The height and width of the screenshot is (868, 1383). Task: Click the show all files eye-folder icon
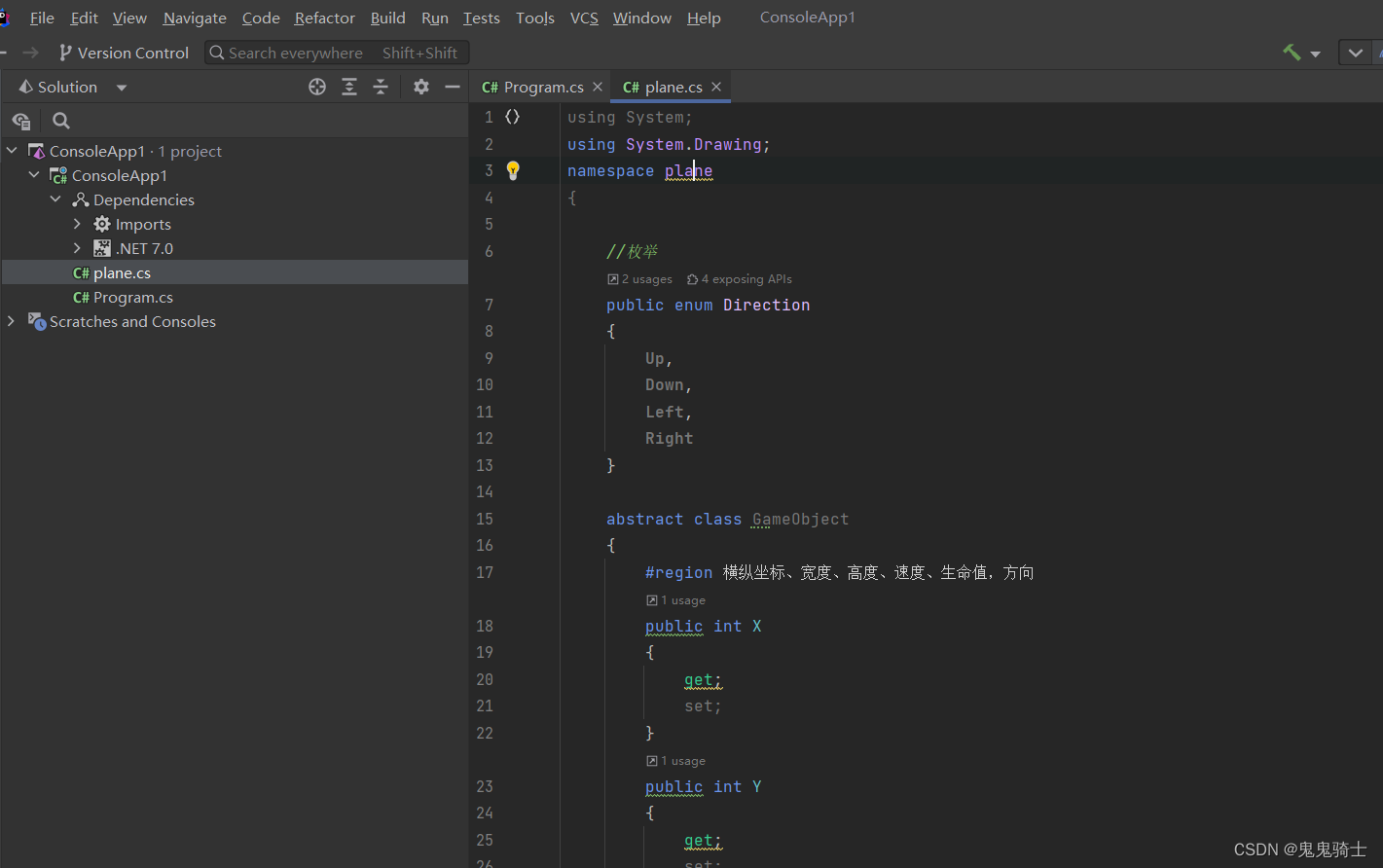click(21, 121)
